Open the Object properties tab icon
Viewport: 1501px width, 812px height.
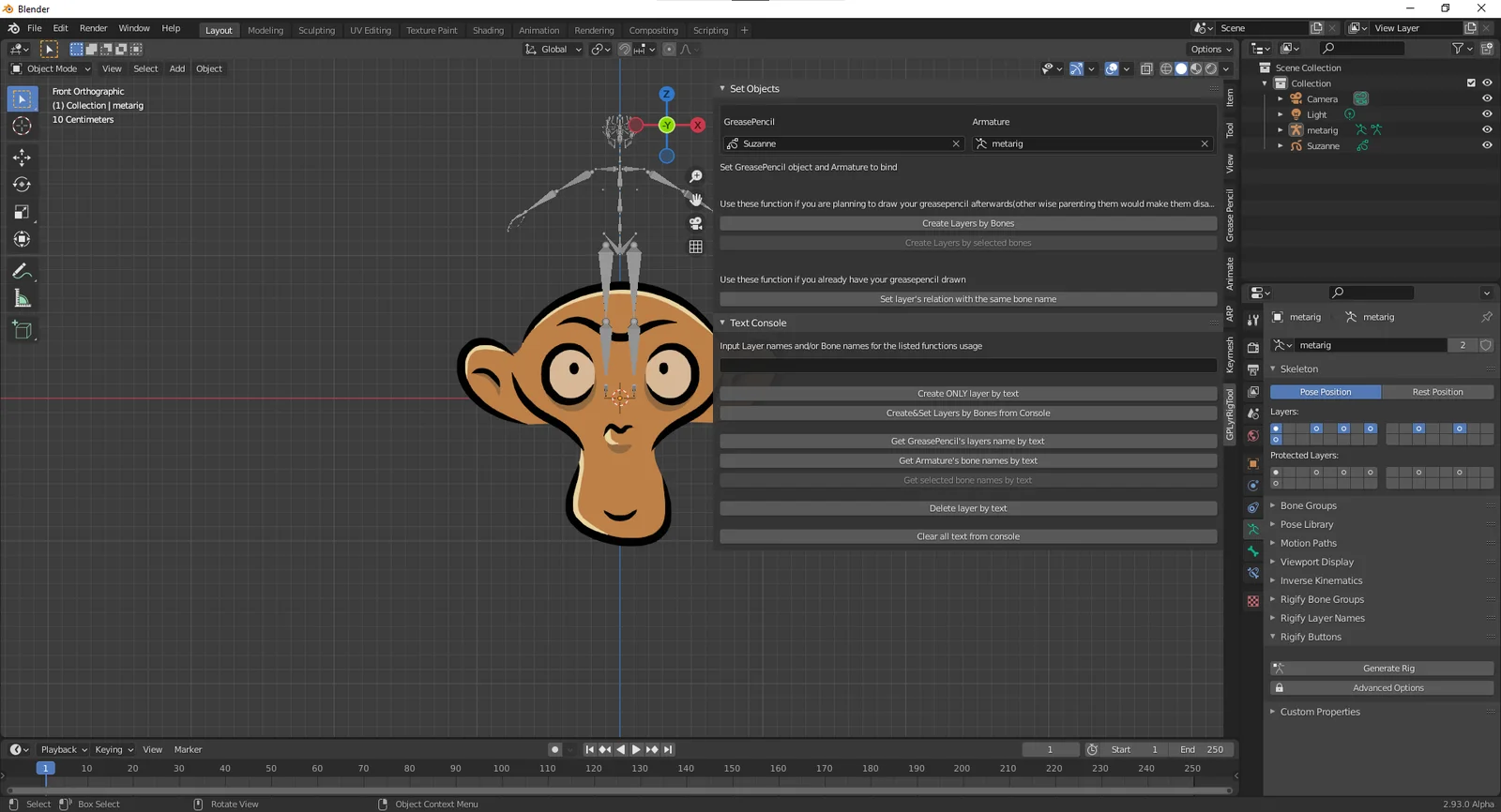(x=1253, y=463)
